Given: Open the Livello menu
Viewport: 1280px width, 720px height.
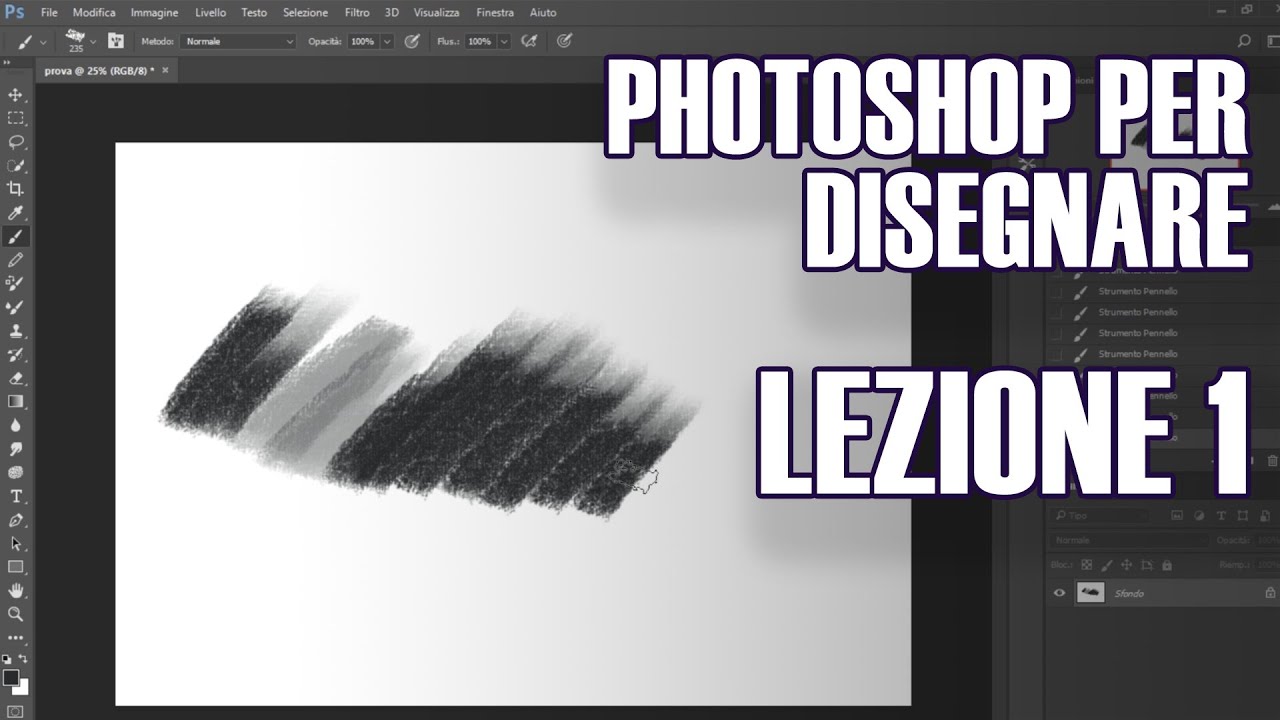Looking at the screenshot, I should point(210,12).
